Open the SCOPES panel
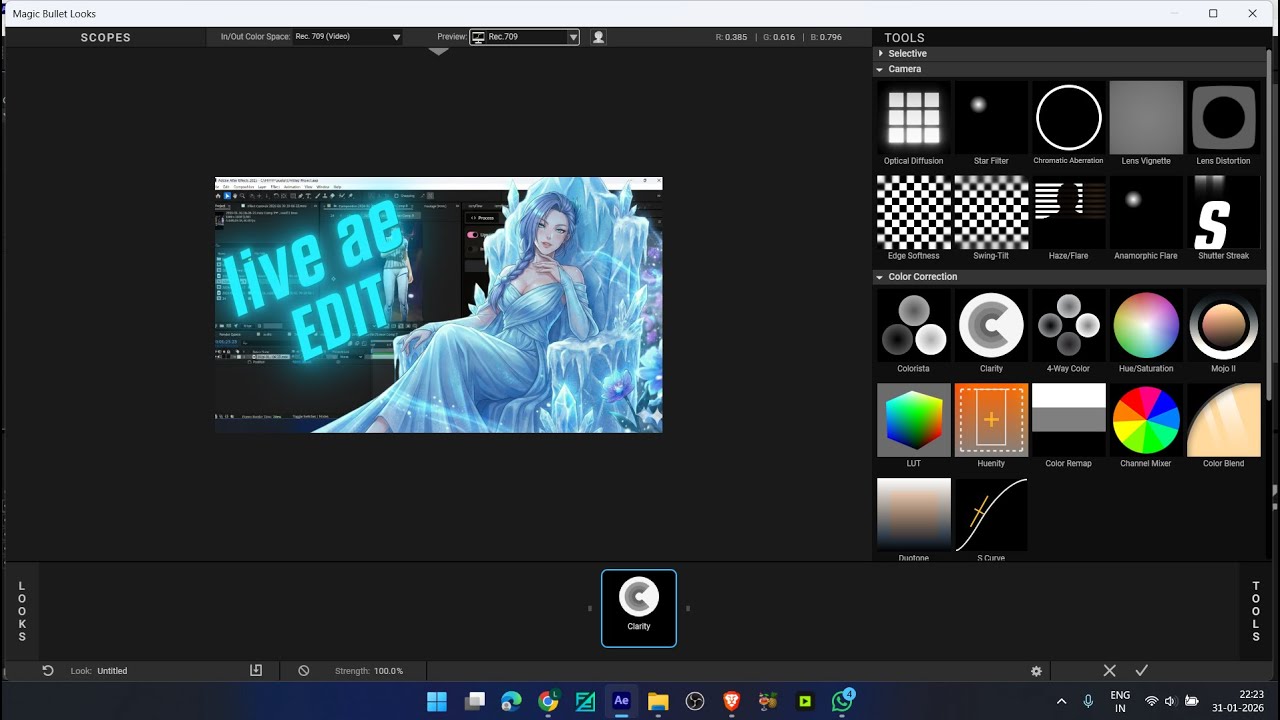 [106, 37]
